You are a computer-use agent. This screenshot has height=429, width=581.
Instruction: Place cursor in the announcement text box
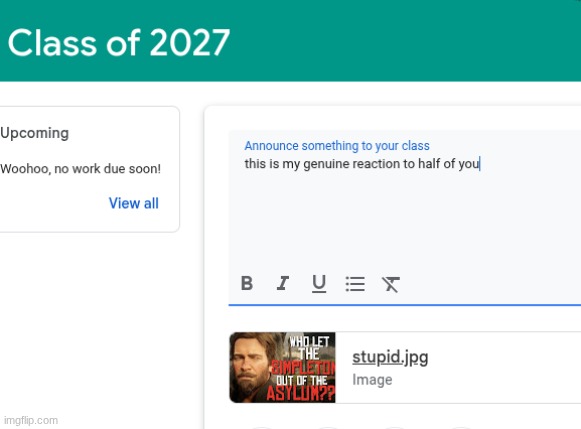pos(405,215)
